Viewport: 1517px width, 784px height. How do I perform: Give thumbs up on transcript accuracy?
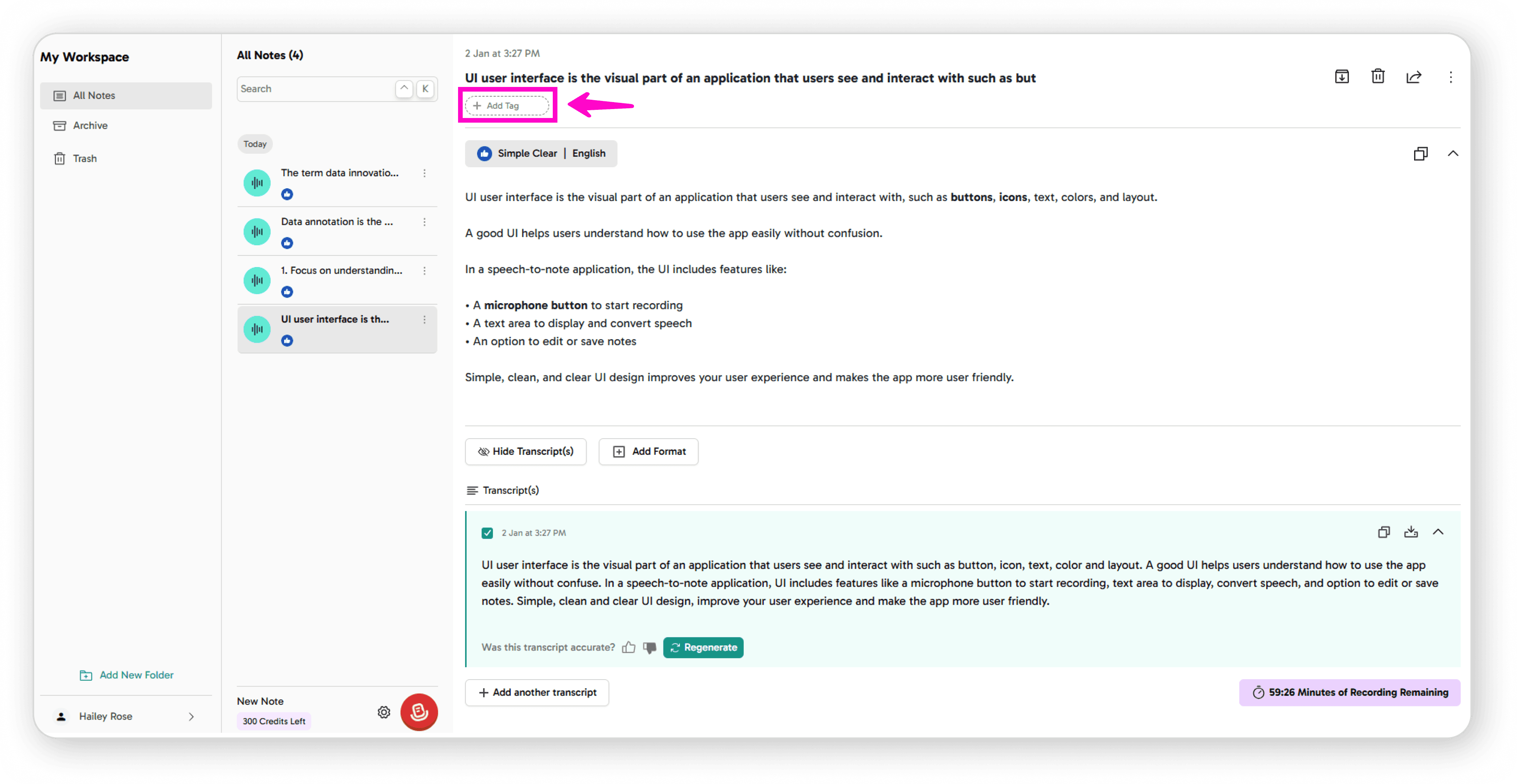point(628,647)
